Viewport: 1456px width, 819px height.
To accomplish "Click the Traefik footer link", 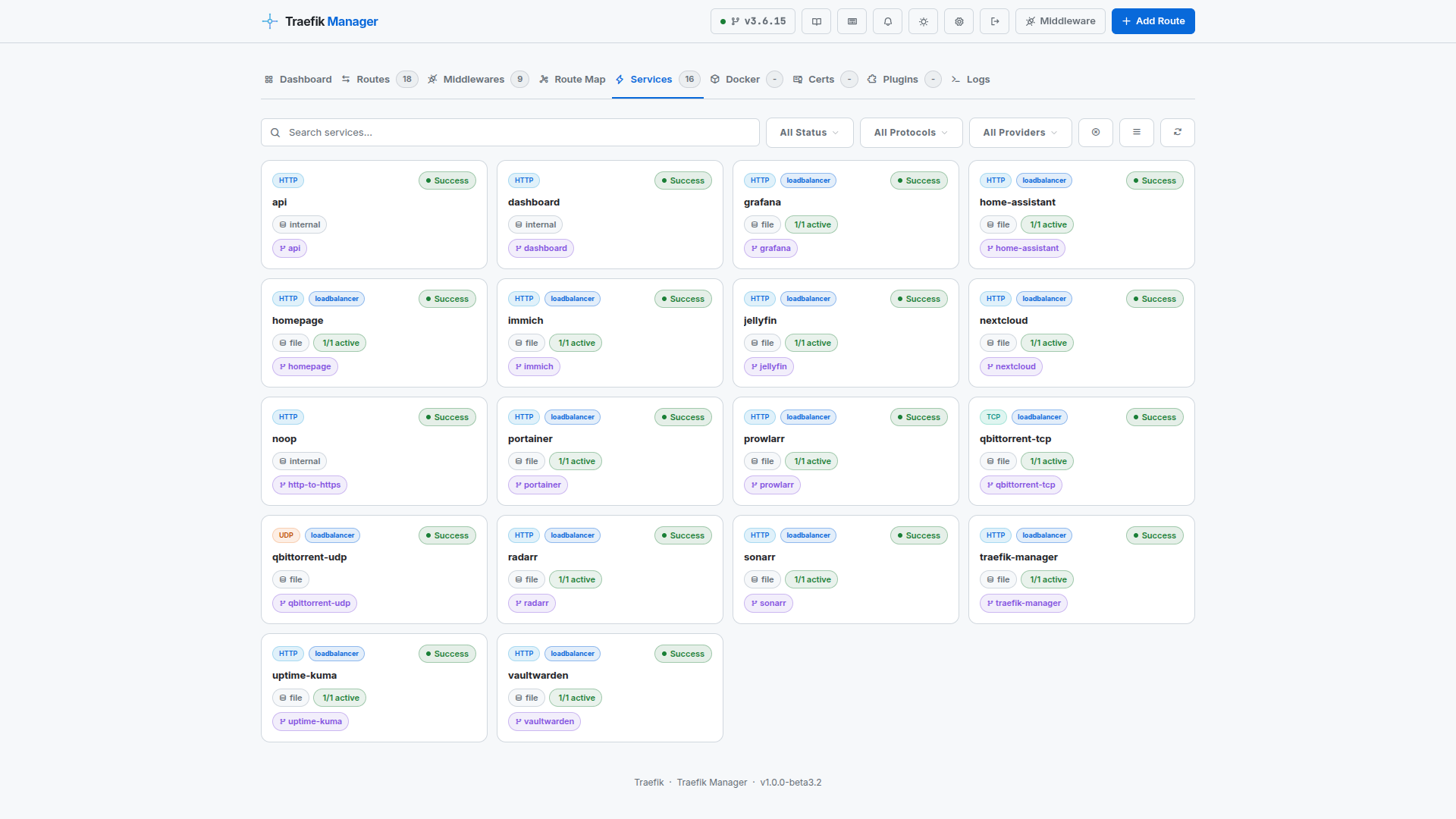I will (649, 783).
